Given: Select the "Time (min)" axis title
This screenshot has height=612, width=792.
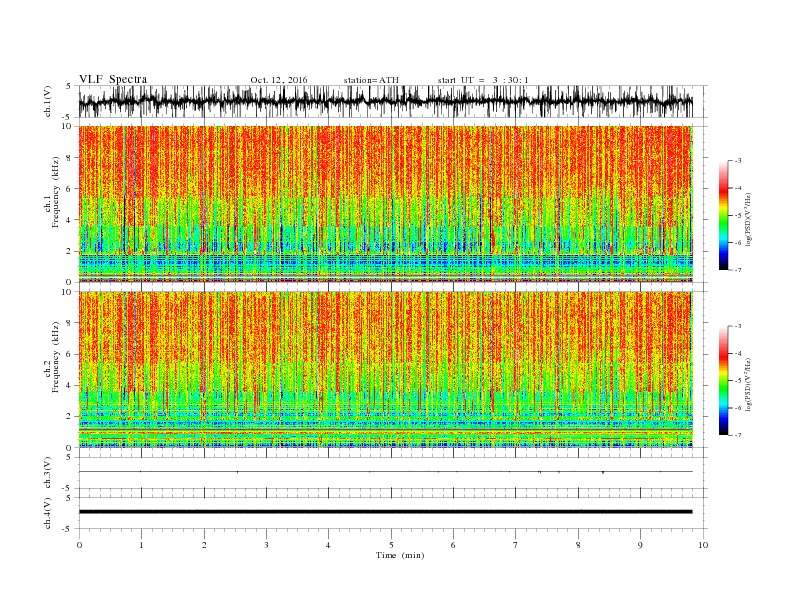Looking at the screenshot, I should (x=400, y=555).
